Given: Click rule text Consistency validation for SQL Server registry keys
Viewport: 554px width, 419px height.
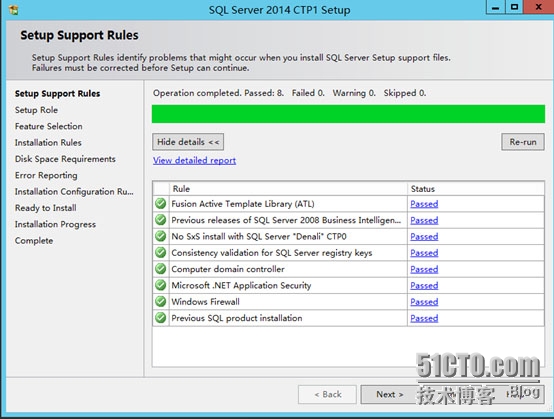Looking at the screenshot, I should pos(272,253).
